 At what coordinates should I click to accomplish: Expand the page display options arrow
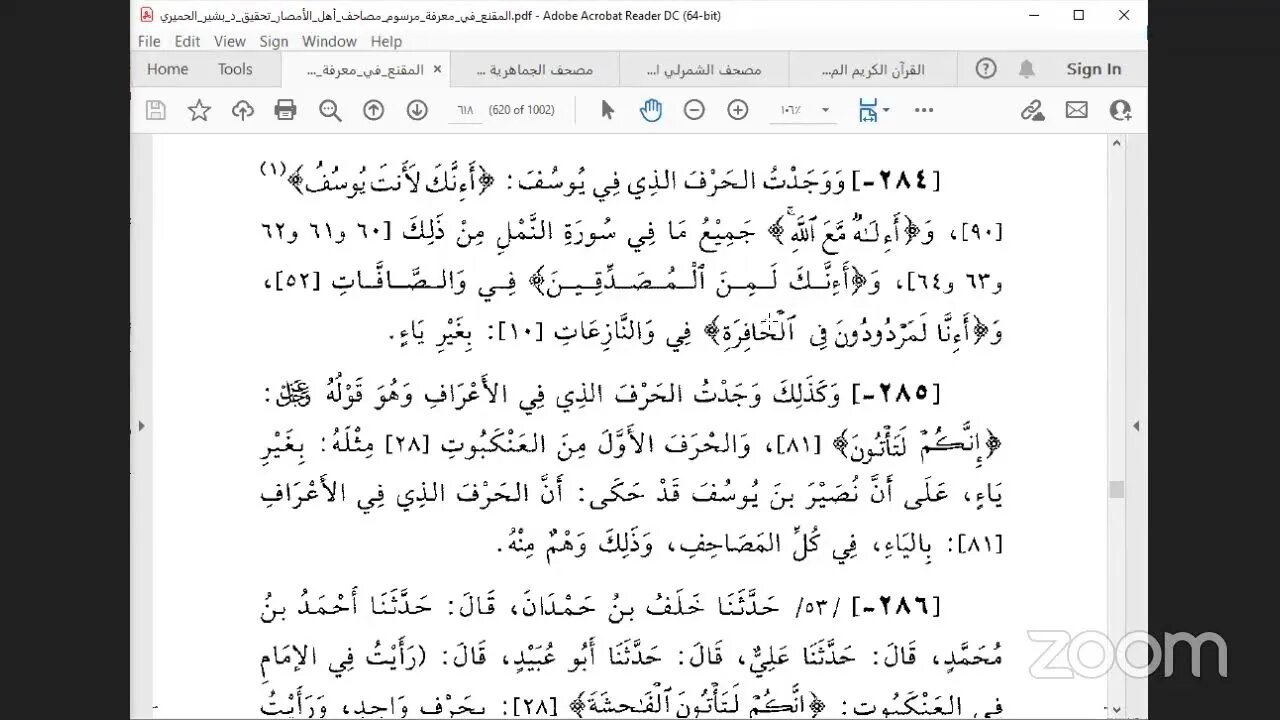point(886,110)
